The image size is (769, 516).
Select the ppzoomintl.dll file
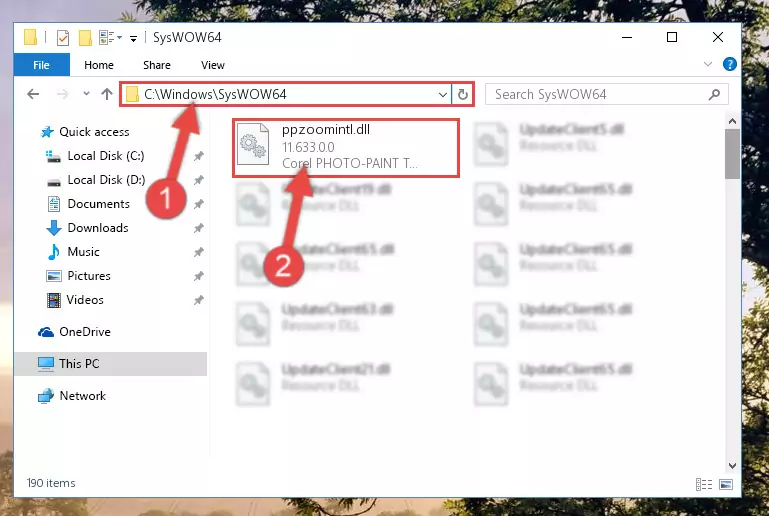tap(346, 147)
